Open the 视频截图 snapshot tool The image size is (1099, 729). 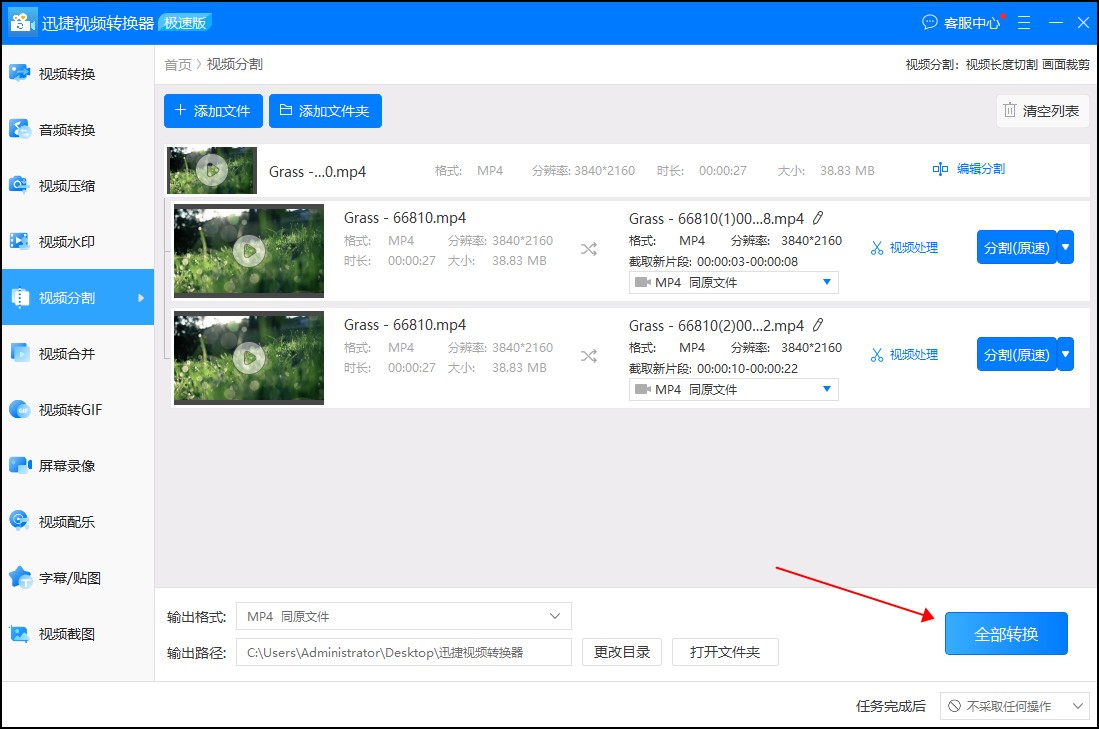60,633
